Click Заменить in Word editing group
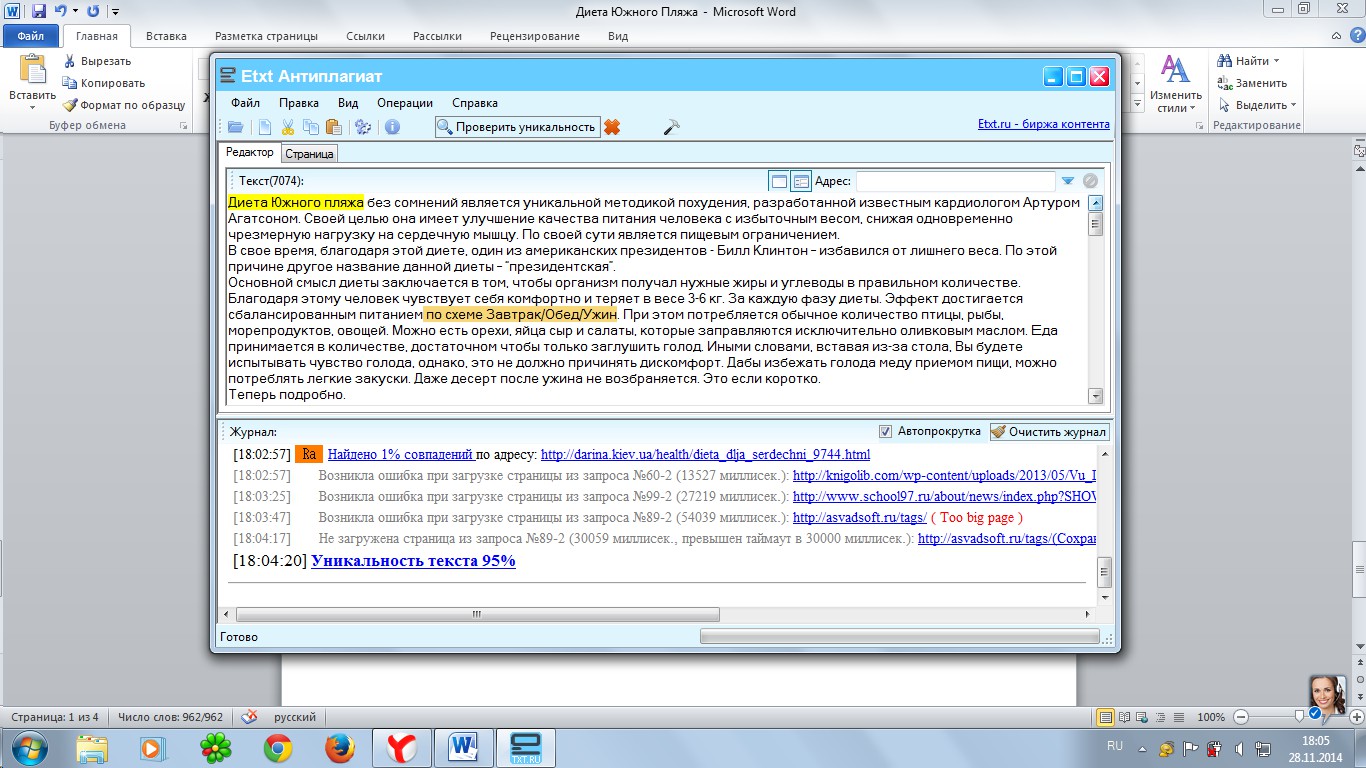 coord(1252,83)
